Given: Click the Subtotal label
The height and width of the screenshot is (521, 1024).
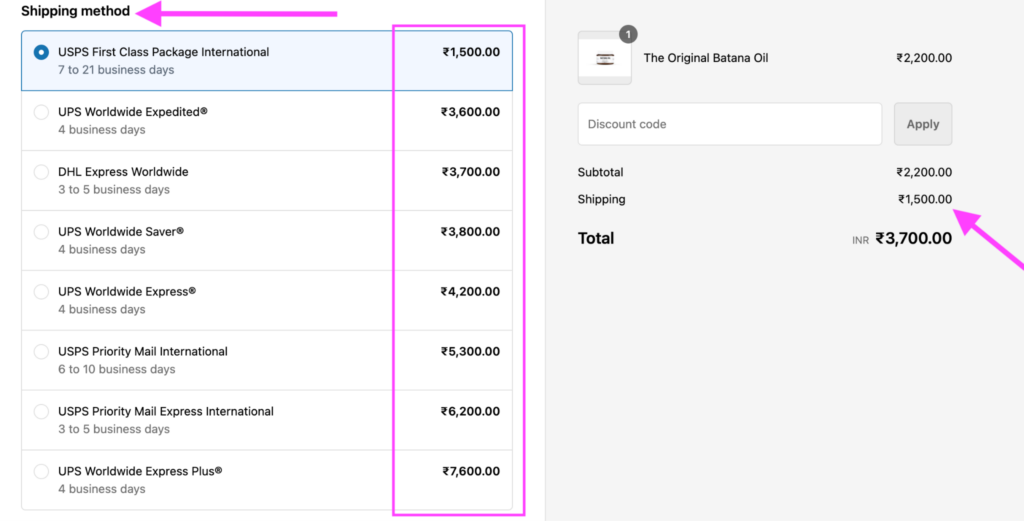Looking at the screenshot, I should (600, 172).
